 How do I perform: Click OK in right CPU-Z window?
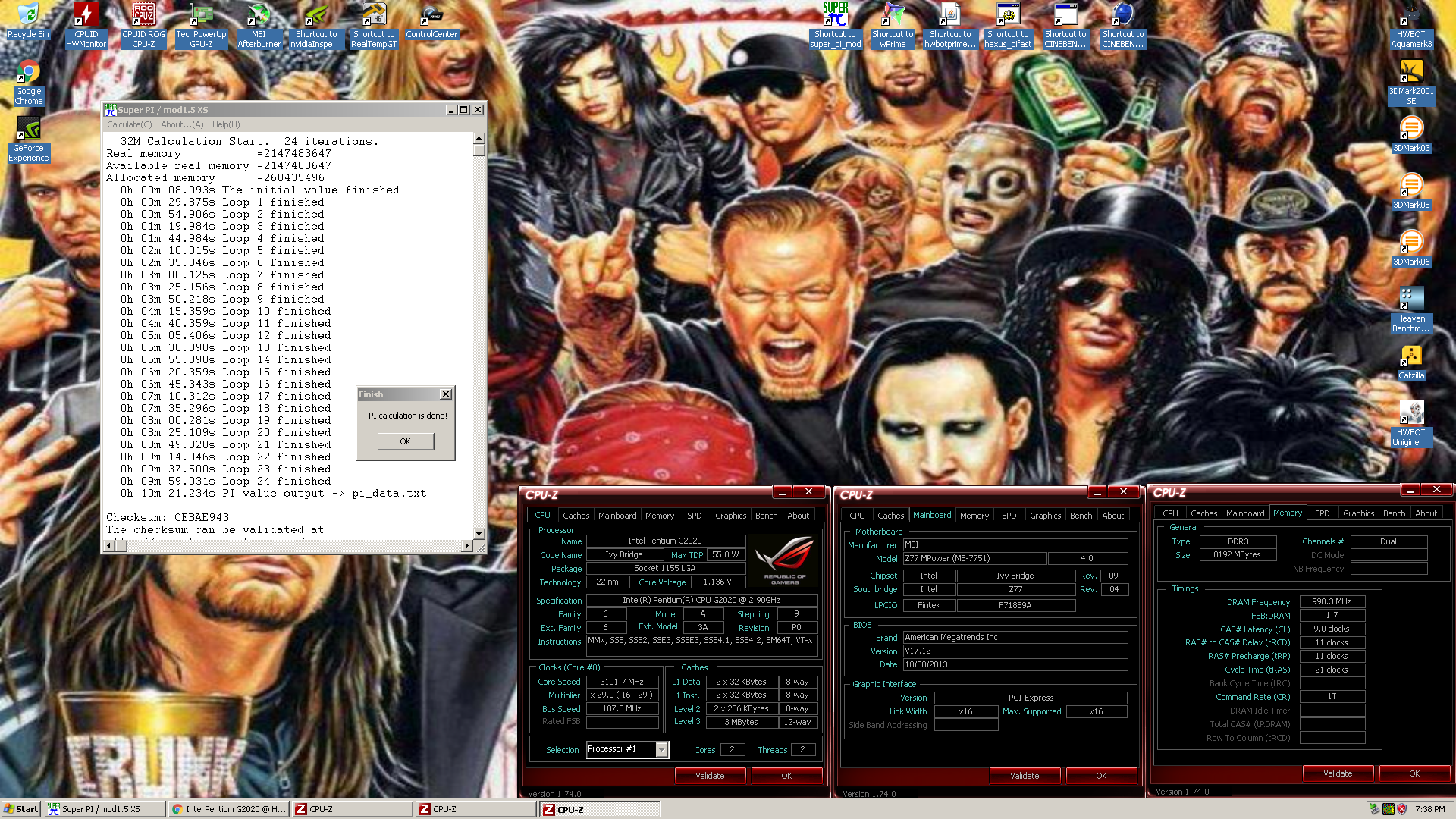pos(1414,773)
